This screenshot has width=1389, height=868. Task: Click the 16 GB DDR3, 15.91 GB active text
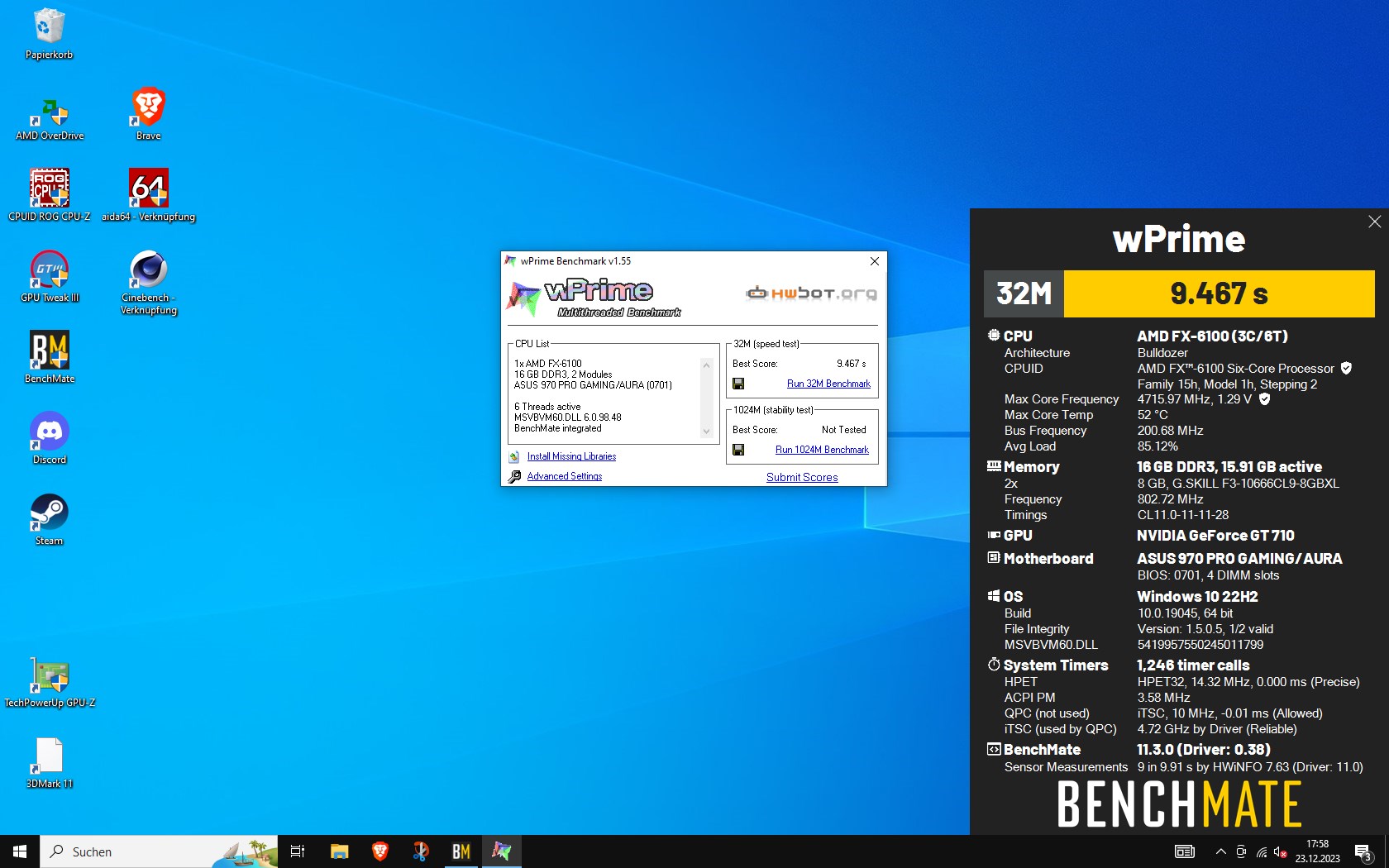click(1229, 467)
